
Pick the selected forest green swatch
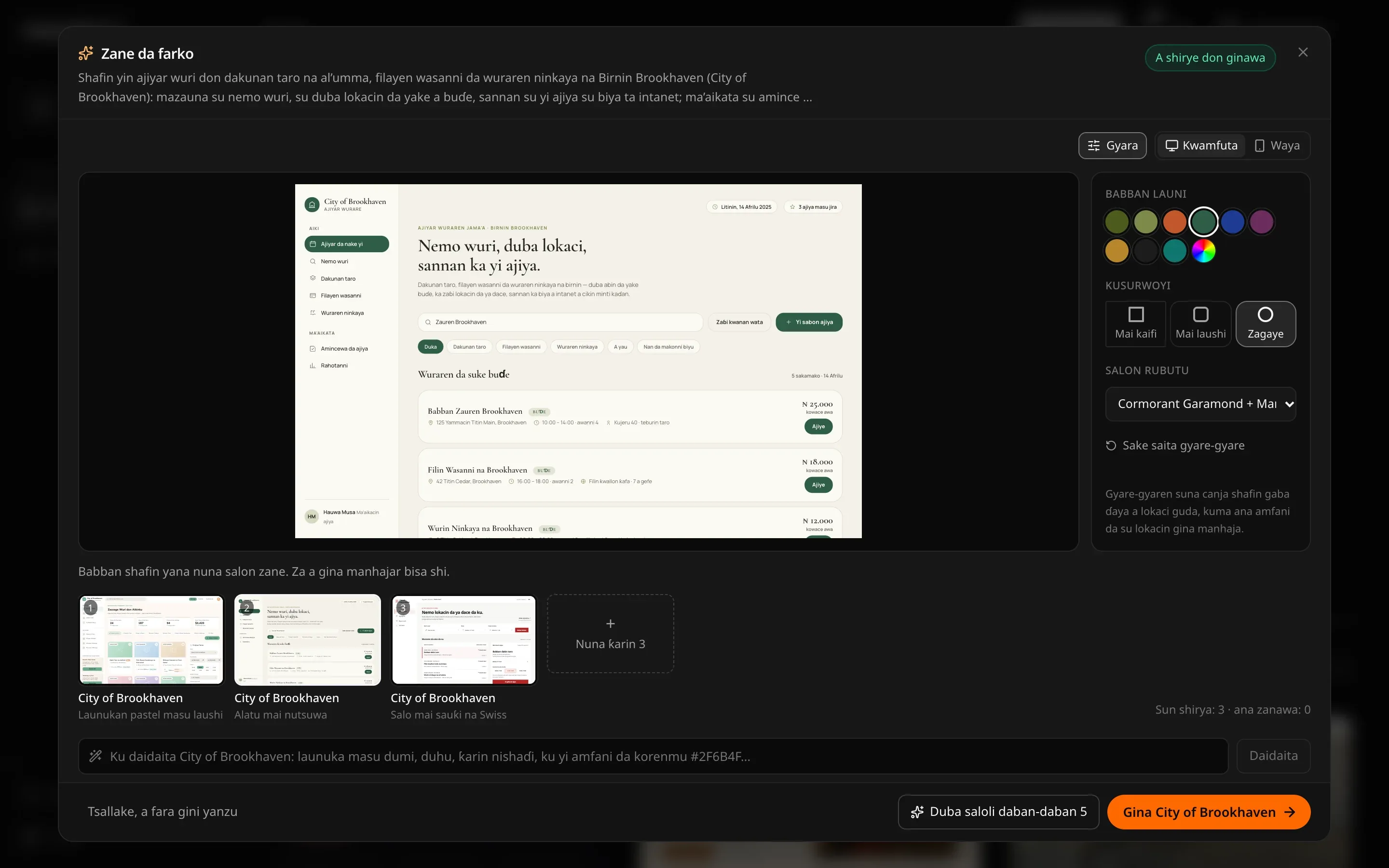point(1204,222)
